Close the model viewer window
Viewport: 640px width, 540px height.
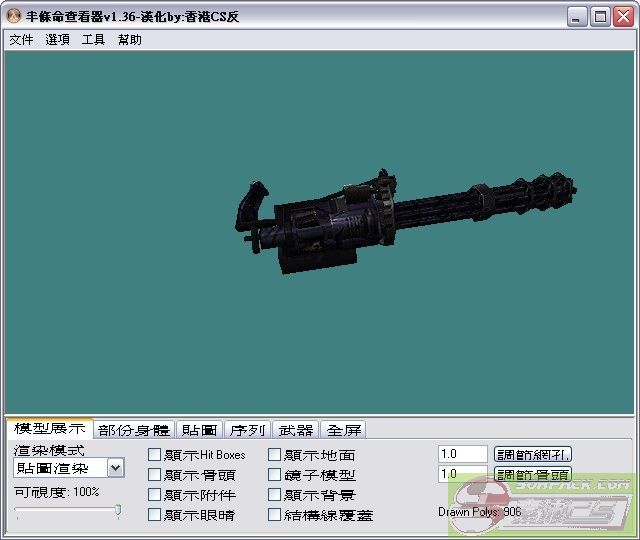tap(624, 17)
